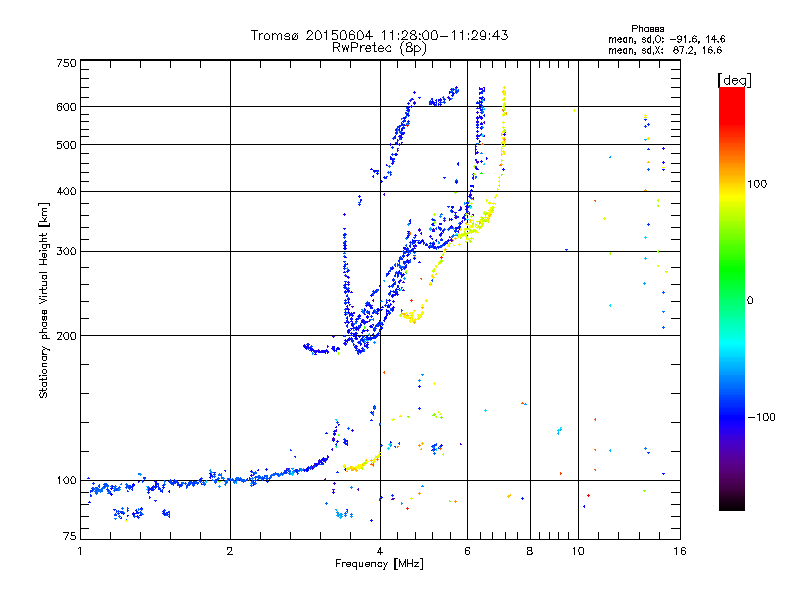800x600 pixels.
Task: Click the colorbar label "0"
Action: coord(750,301)
